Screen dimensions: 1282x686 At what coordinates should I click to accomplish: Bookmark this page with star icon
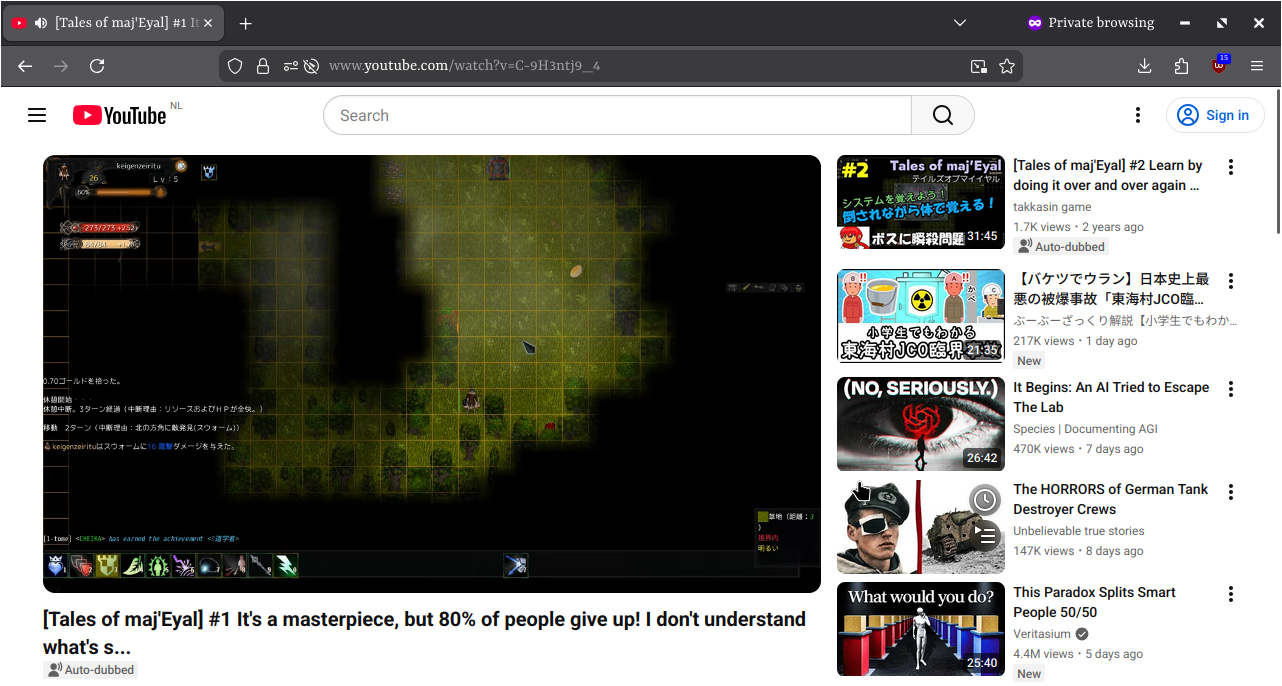click(1007, 66)
